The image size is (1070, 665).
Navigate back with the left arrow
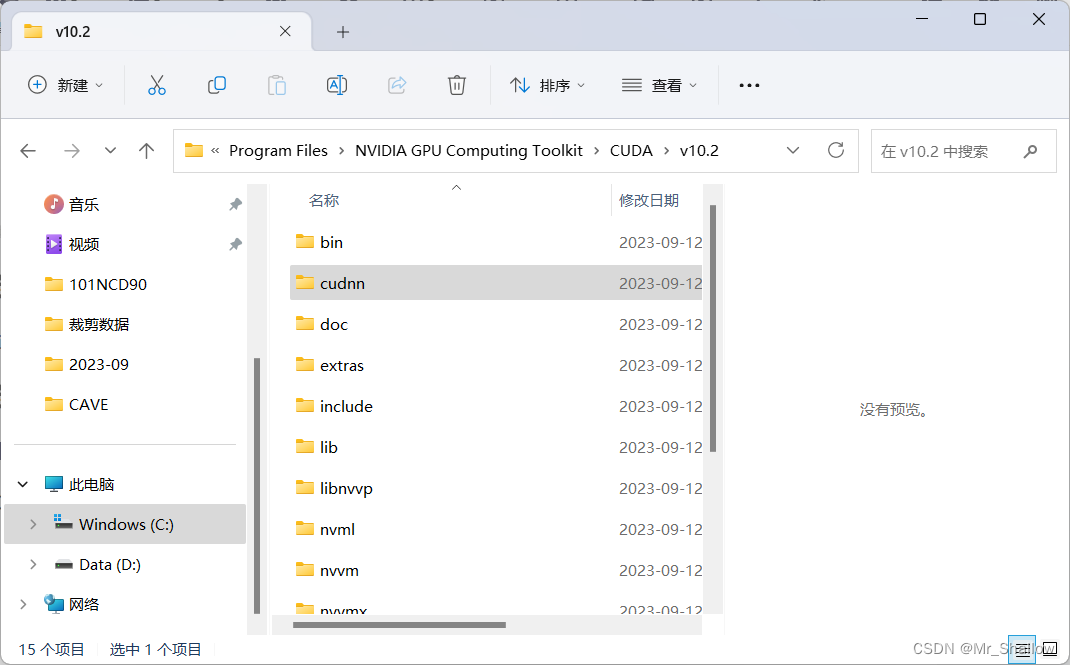pos(28,150)
